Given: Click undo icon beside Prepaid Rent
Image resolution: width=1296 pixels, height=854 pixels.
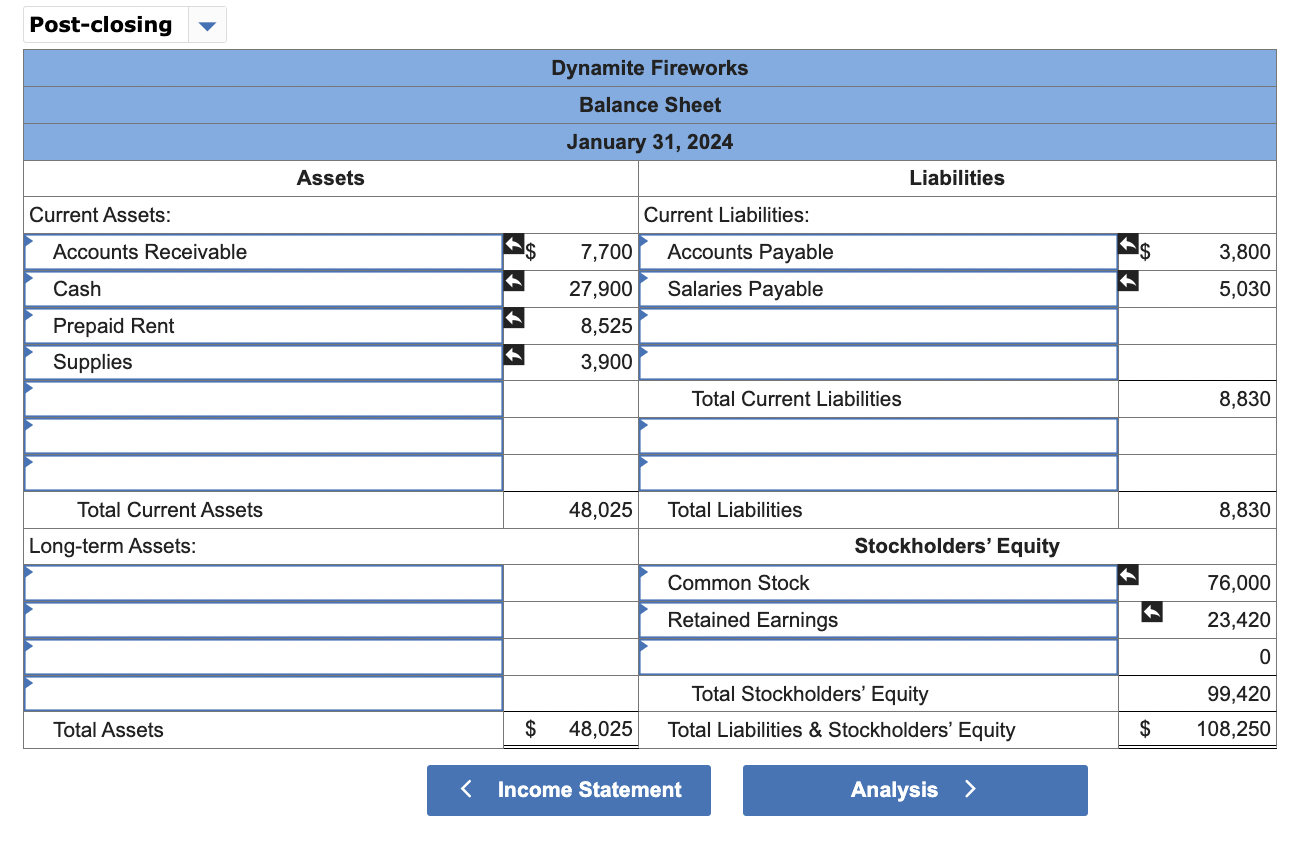Looking at the screenshot, I should pos(513,318).
